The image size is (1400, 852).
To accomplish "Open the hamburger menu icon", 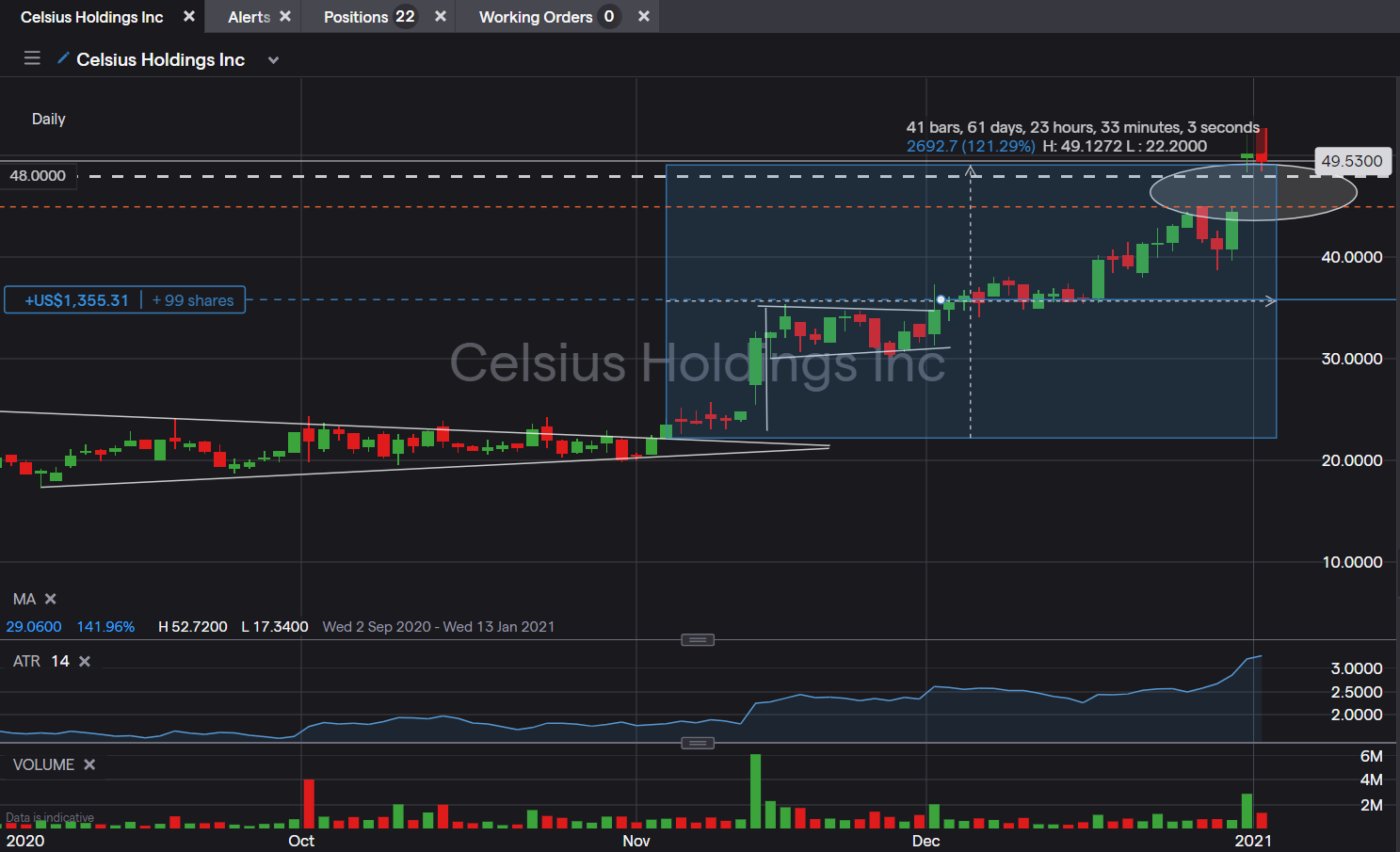I will 32,58.
